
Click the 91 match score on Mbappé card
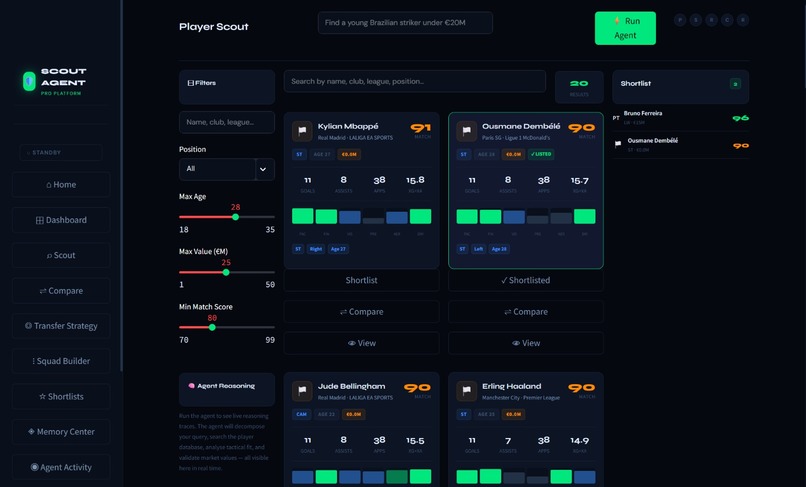420,128
